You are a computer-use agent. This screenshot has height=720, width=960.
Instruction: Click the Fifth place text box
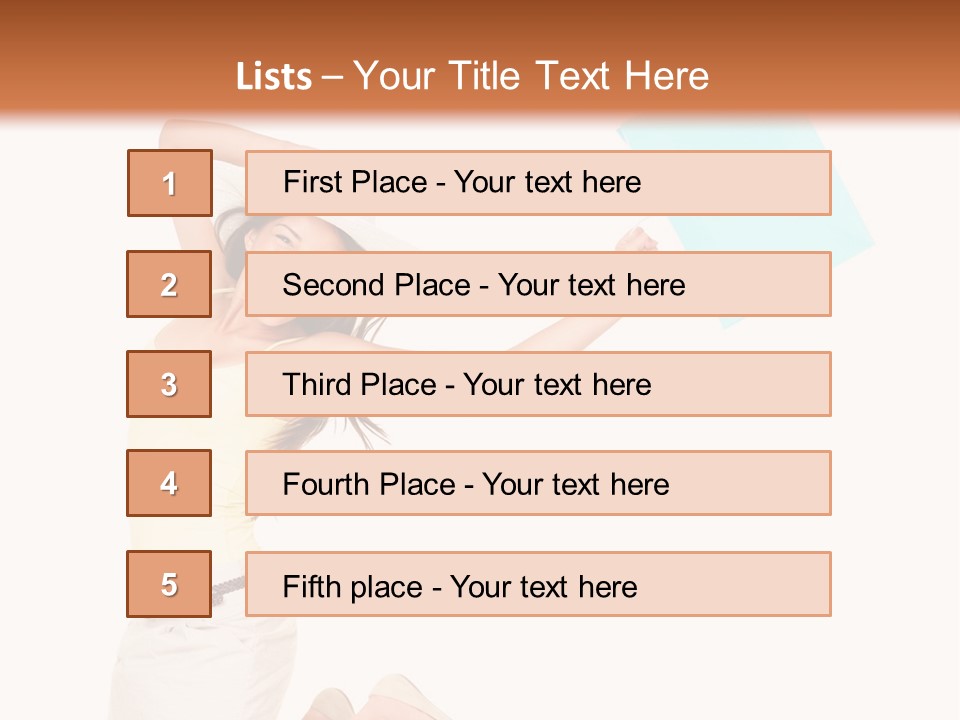point(538,584)
